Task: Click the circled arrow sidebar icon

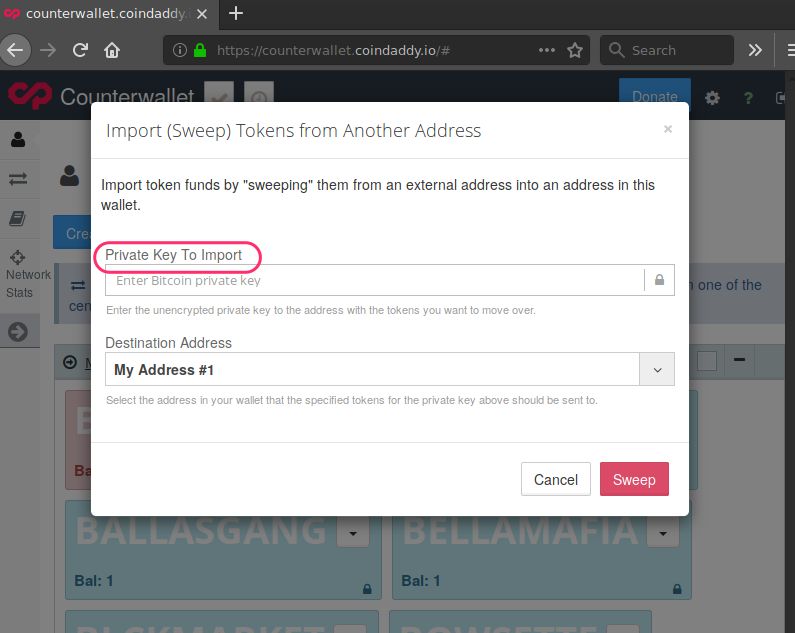Action: point(18,332)
